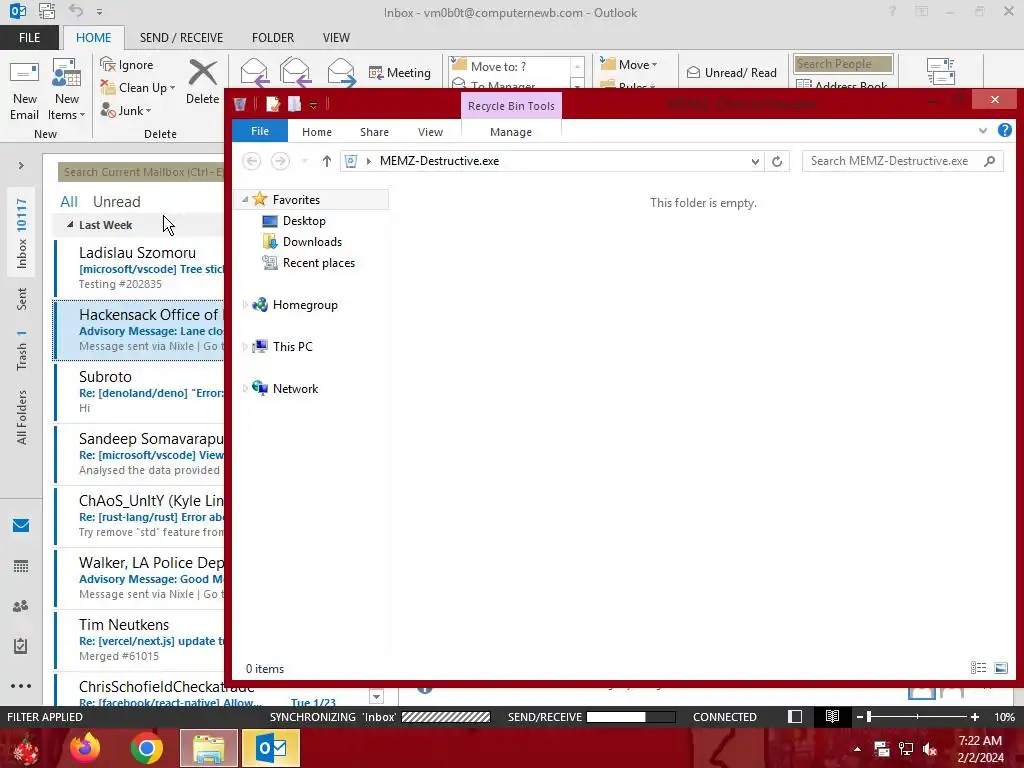Click the New Email button in Outlook

[x=24, y=90]
